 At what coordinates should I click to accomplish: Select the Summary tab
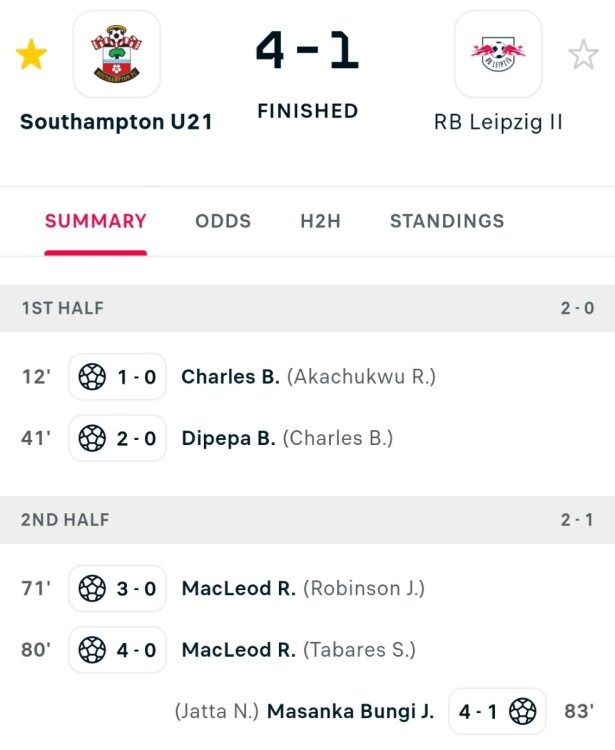tap(96, 221)
